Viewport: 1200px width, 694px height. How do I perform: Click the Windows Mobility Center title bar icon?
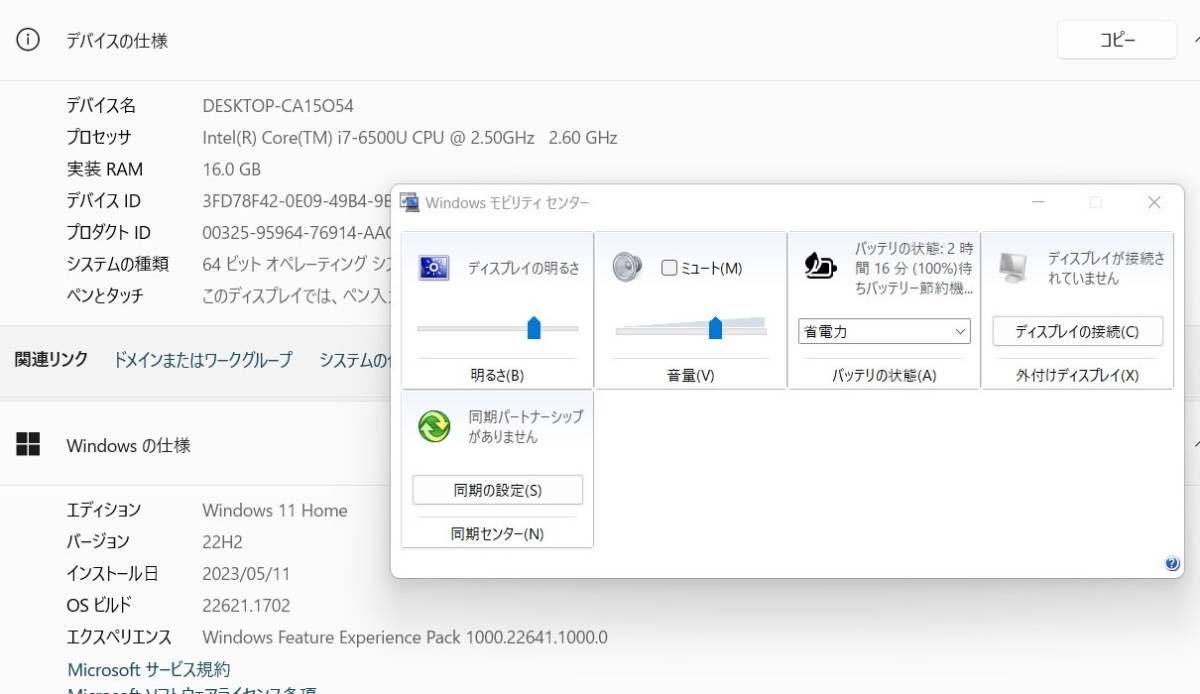tap(409, 202)
